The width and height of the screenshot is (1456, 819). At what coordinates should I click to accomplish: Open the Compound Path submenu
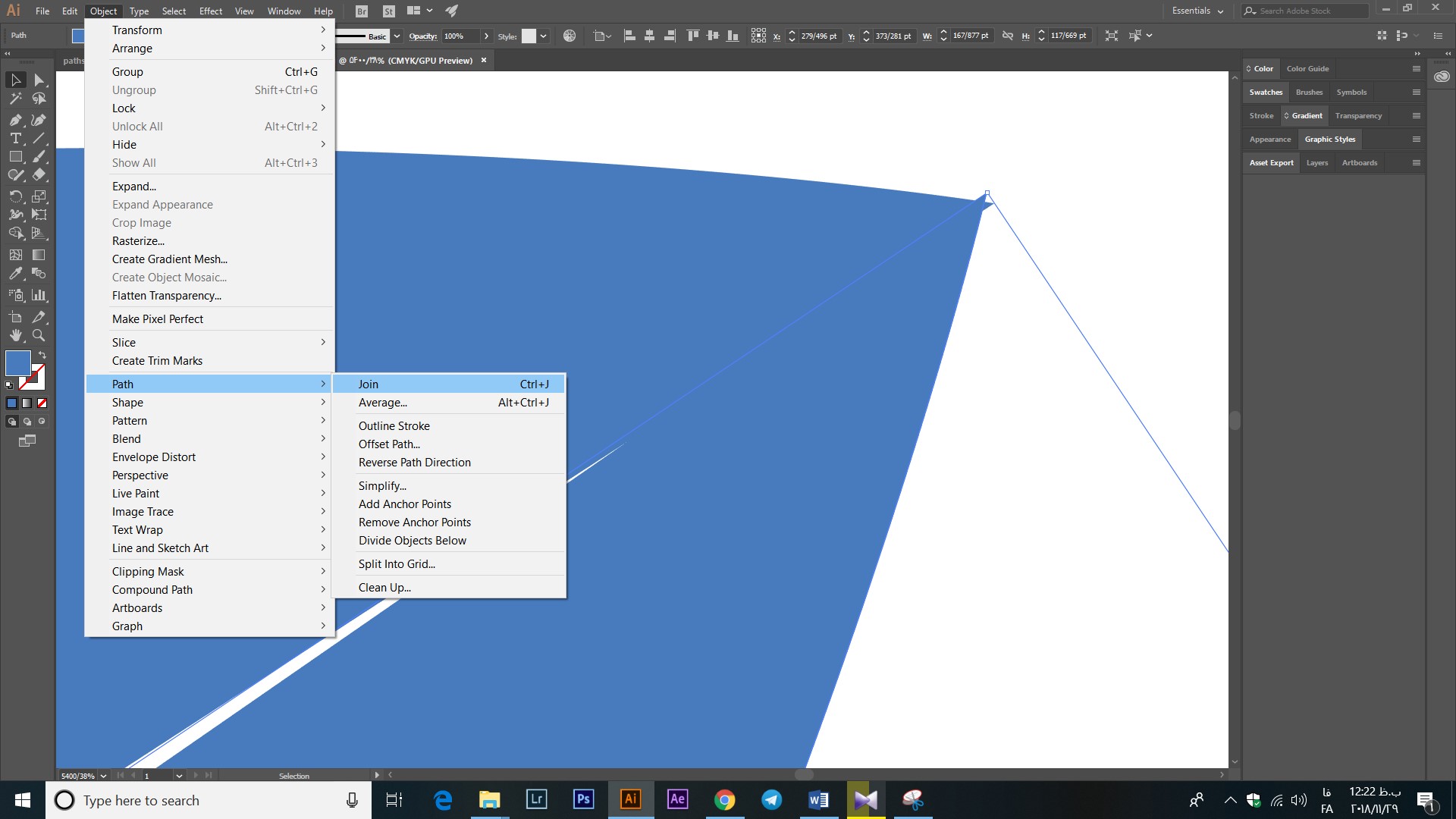click(x=210, y=590)
